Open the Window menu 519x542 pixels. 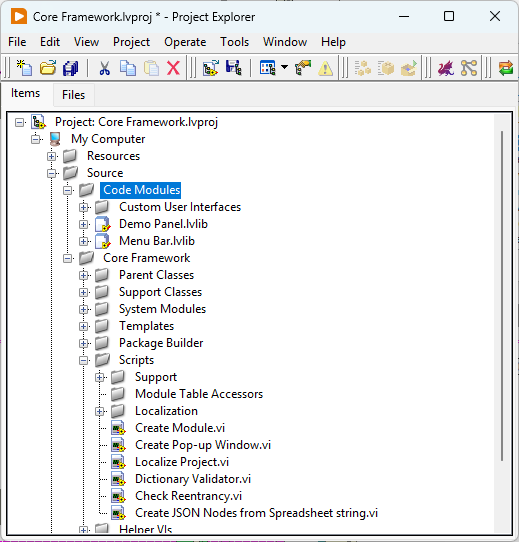(x=285, y=42)
